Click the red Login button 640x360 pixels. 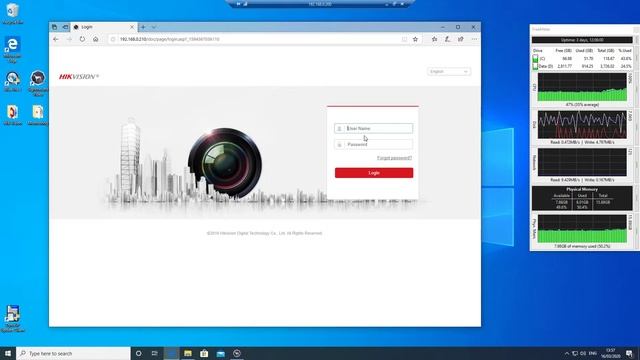[374, 173]
